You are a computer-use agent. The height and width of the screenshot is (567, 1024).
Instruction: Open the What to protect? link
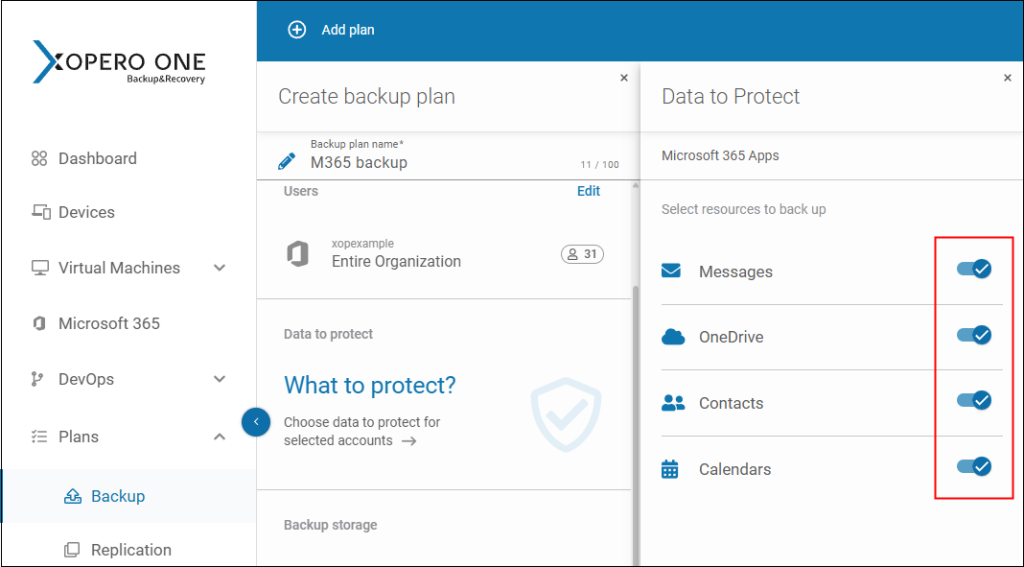coord(370,385)
